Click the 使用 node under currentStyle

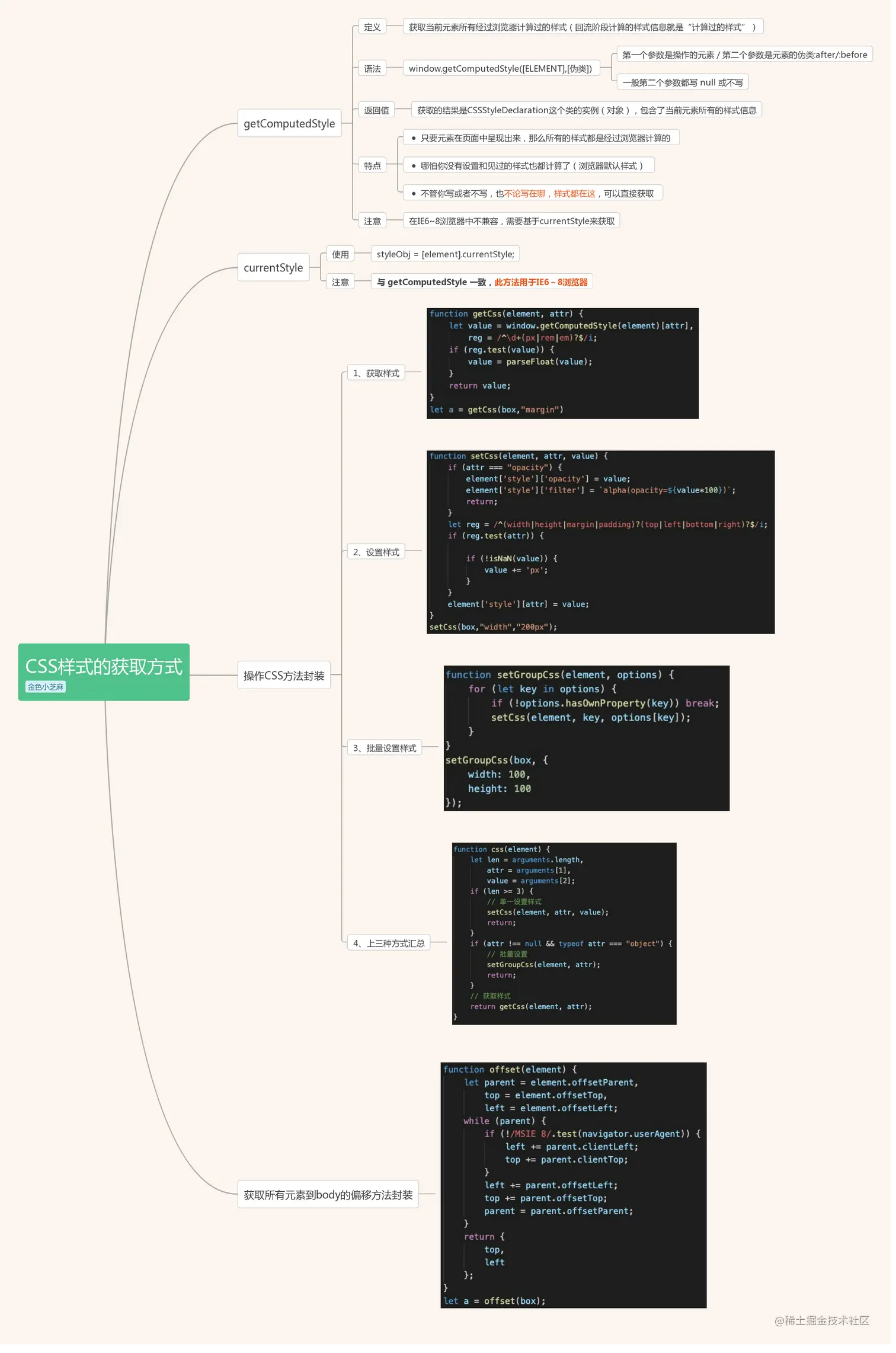tap(343, 255)
